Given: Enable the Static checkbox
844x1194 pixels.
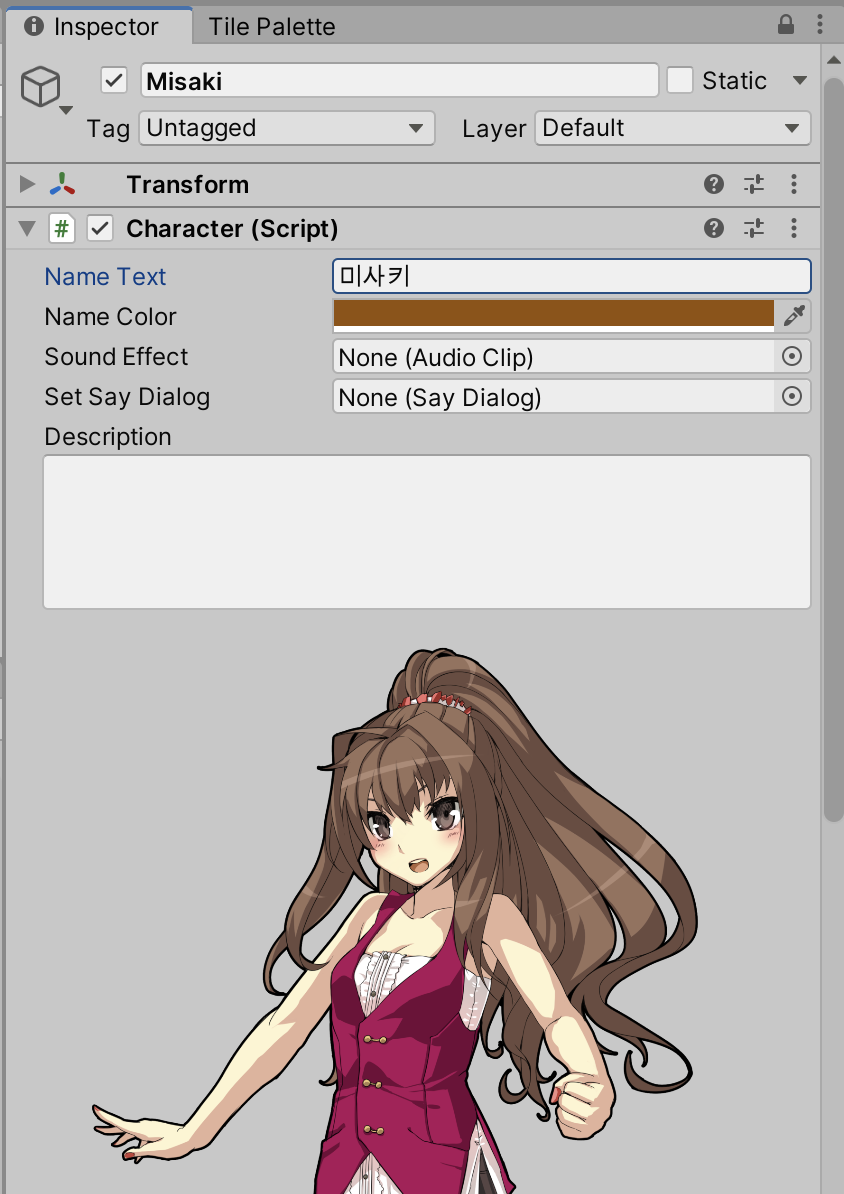Looking at the screenshot, I should 679,80.
